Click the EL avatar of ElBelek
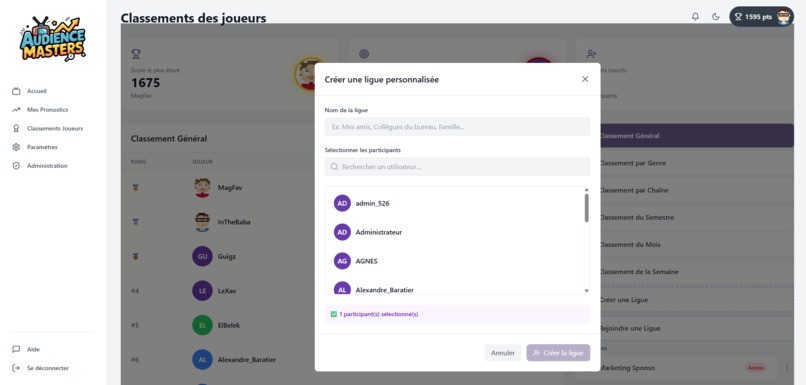806x385 pixels. [x=203, y=325]
